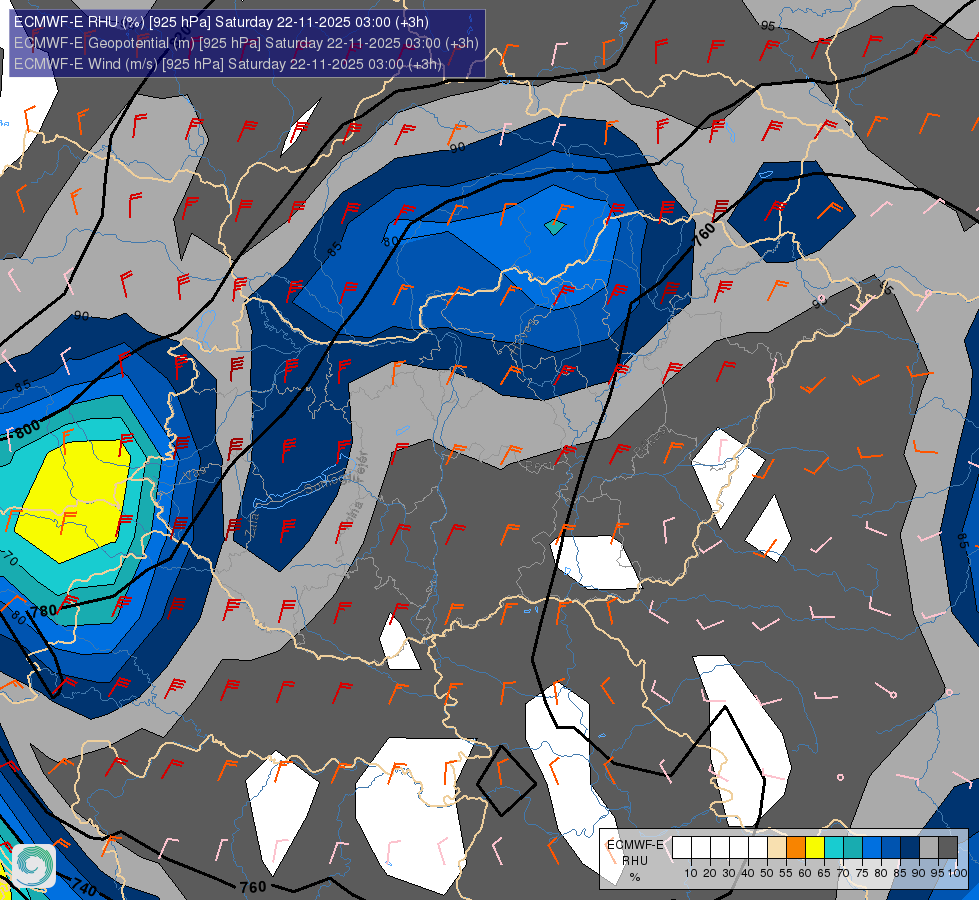Click the Fejér county label on the map

(x=361, y=467)
